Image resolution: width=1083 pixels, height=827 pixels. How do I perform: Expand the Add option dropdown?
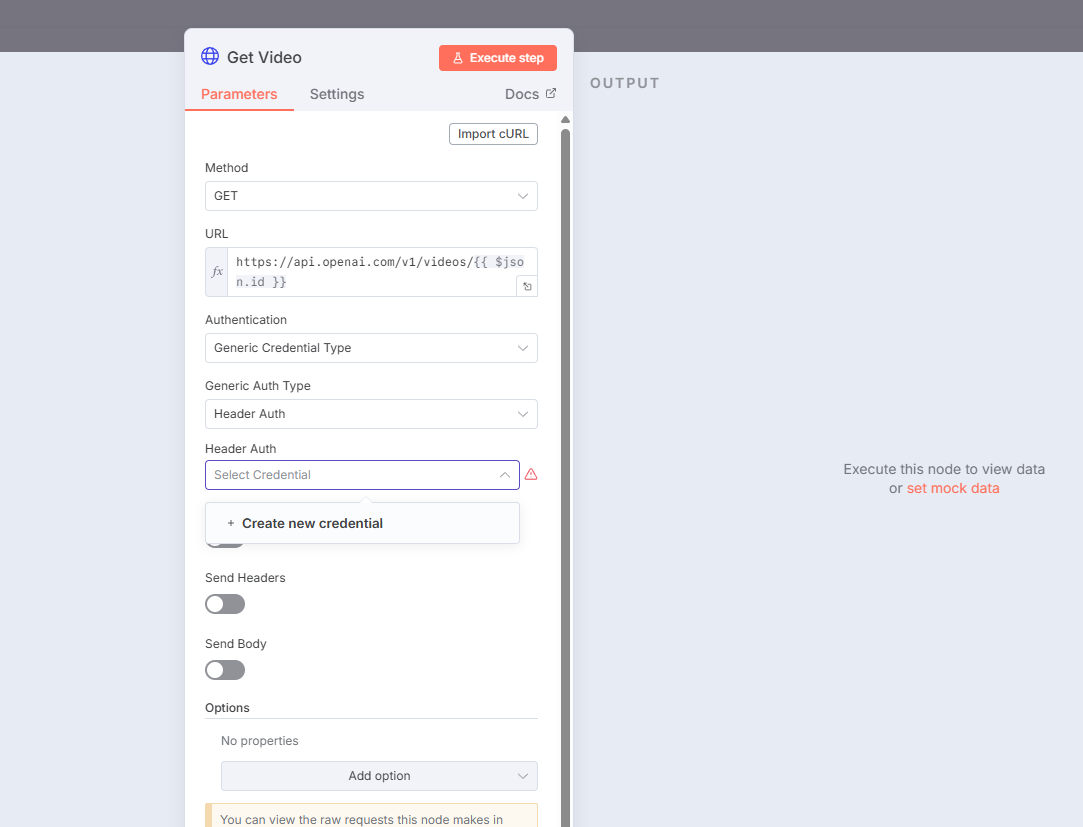pyautogui.click(x=379, y=776)
